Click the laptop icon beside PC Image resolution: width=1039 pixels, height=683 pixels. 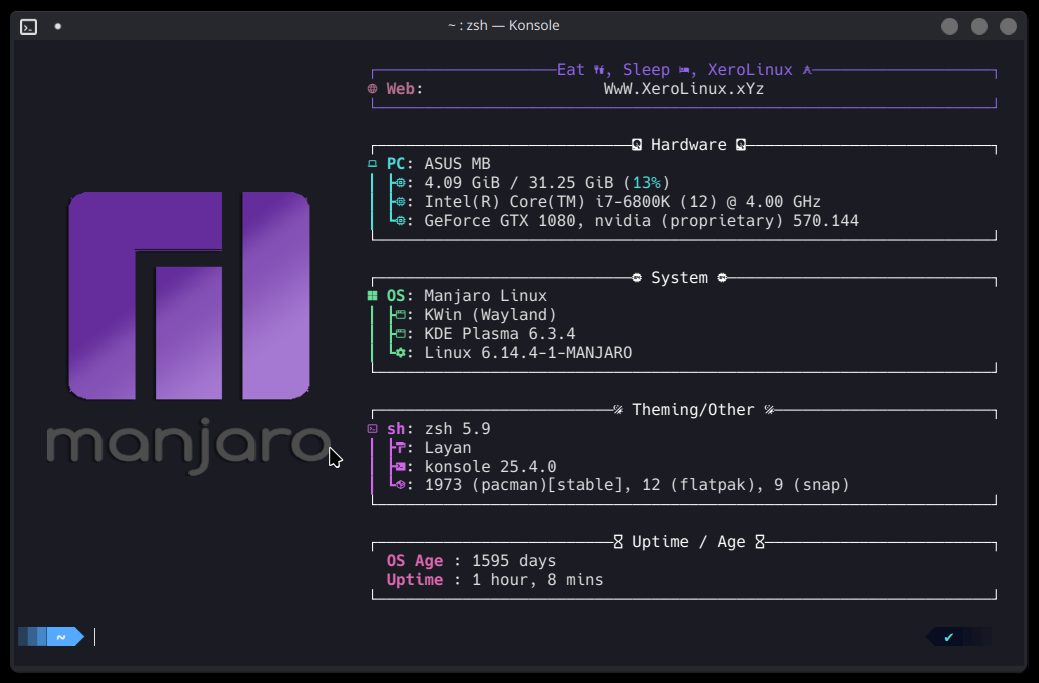pyautogui.click(x=373, y=164)
